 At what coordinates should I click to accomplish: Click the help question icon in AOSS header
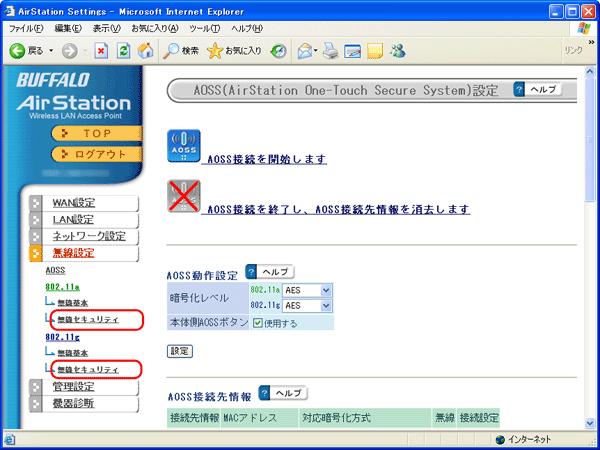[x=518, y=89]
